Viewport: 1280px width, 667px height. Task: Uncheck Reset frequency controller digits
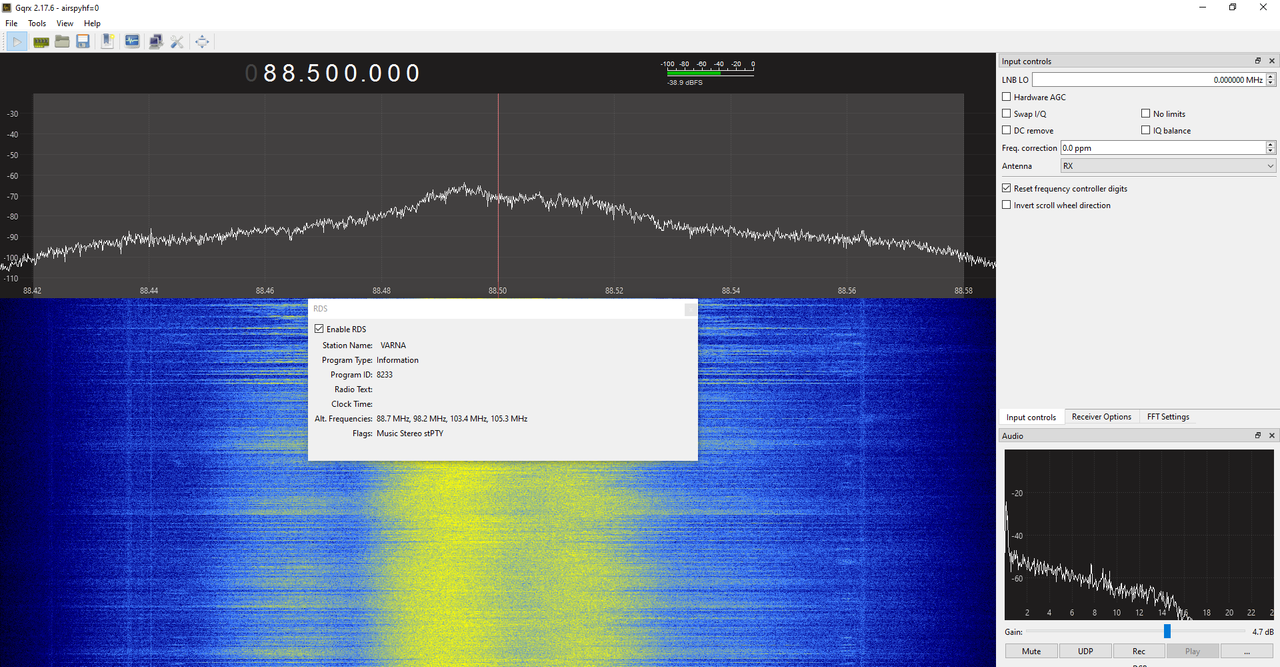pyautogui.click(x=1007, y=188)
